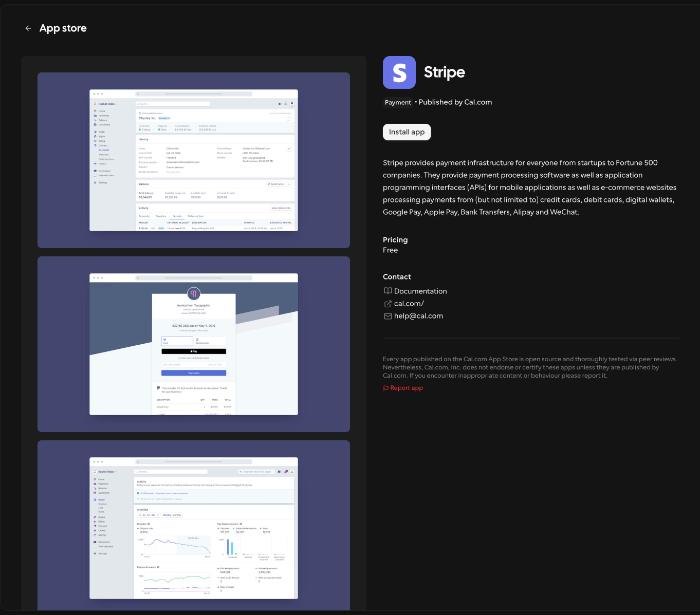Click the Free pricing value
700x615 pixels.
click(390, 250)
